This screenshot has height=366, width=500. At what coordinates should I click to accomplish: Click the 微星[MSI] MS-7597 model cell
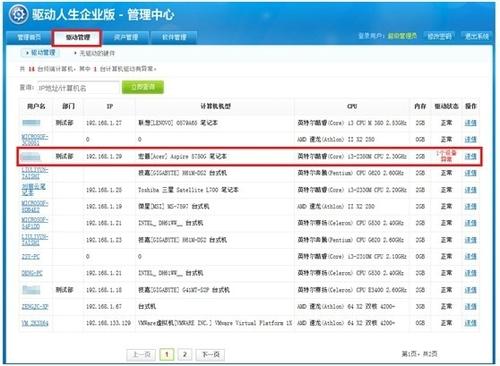(174, 207)
